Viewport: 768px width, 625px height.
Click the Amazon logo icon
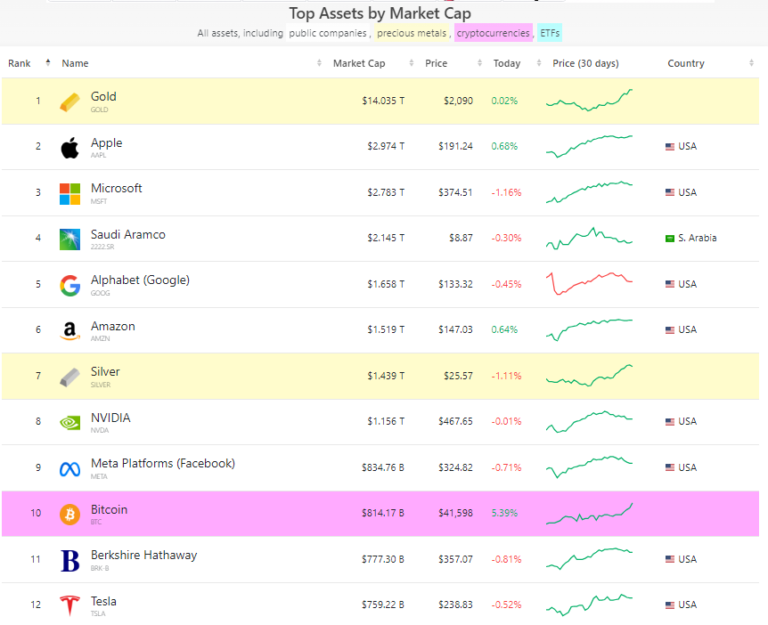(x=70, y=331)
